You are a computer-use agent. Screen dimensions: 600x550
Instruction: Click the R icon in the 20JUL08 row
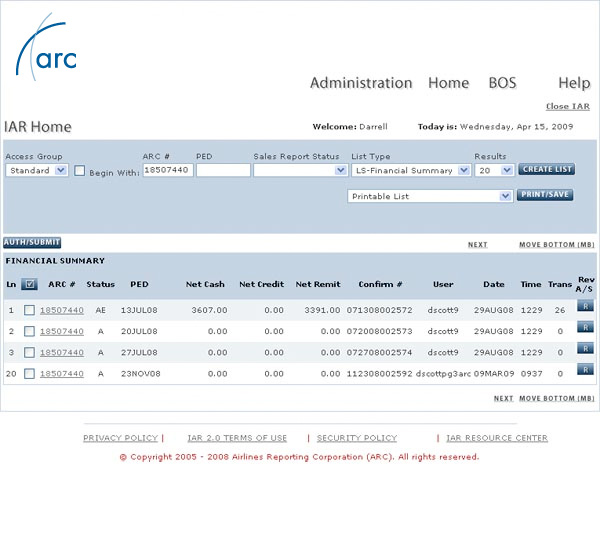tap(585, 327)
